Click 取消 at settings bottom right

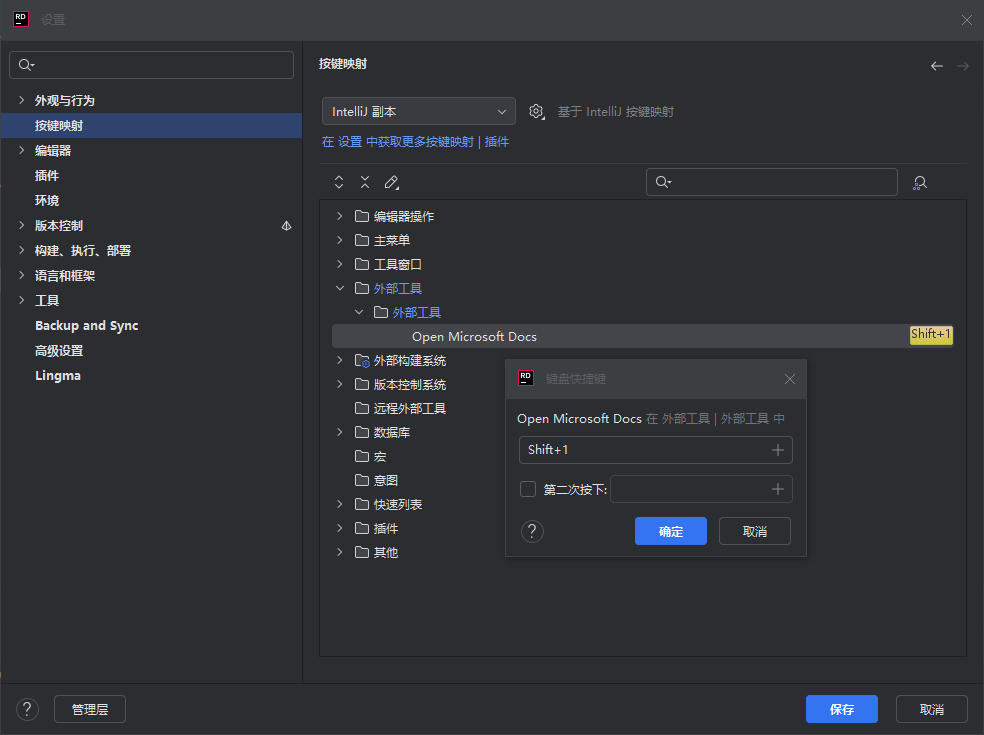tap(931, 709)
